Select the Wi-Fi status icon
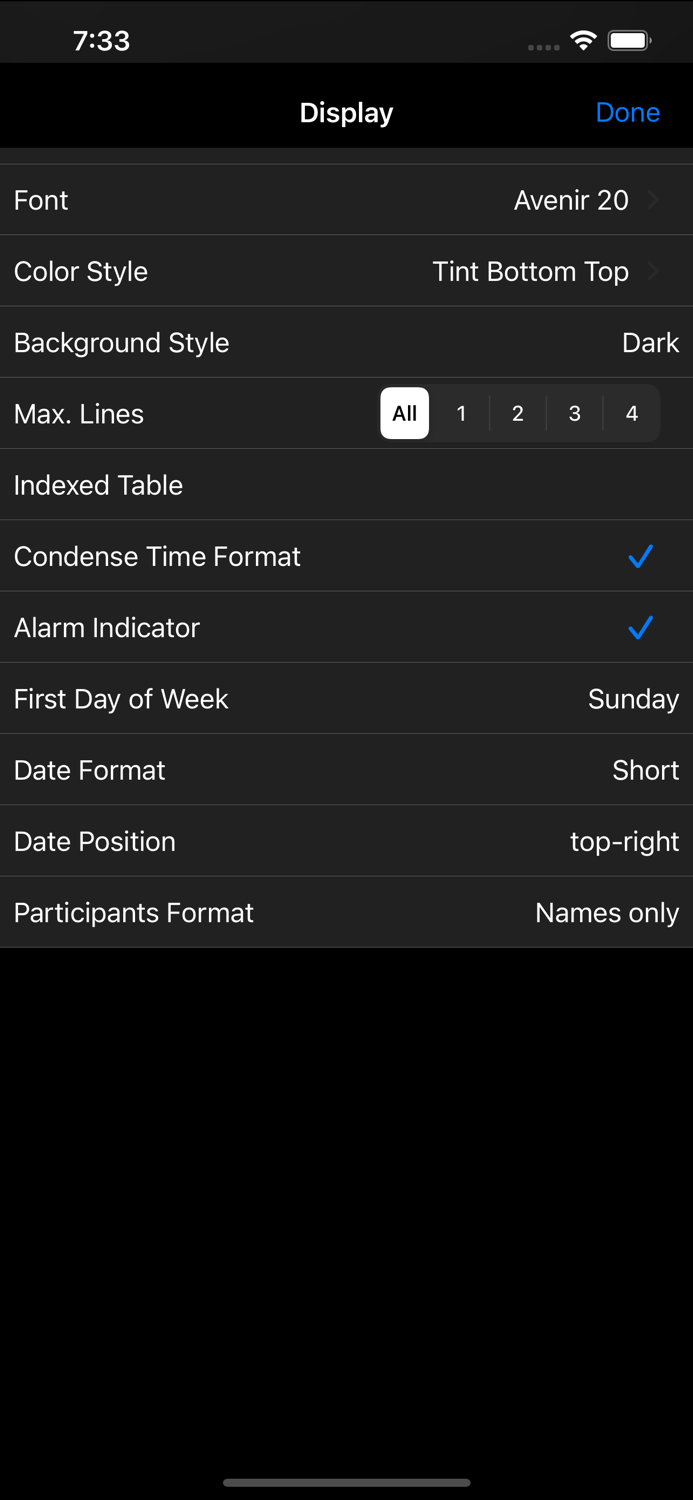Screen dimensions: 693x1500 click(x=583, y=41)
